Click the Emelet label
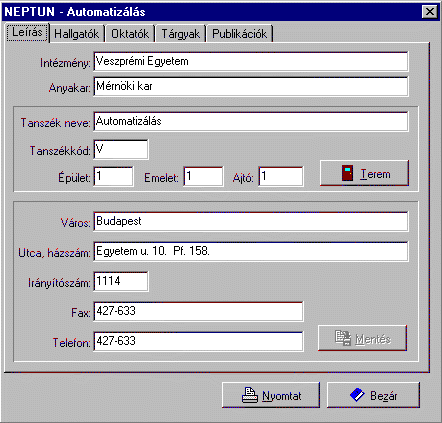This screenshot has width=442, height=423. (x=161, y=178)
